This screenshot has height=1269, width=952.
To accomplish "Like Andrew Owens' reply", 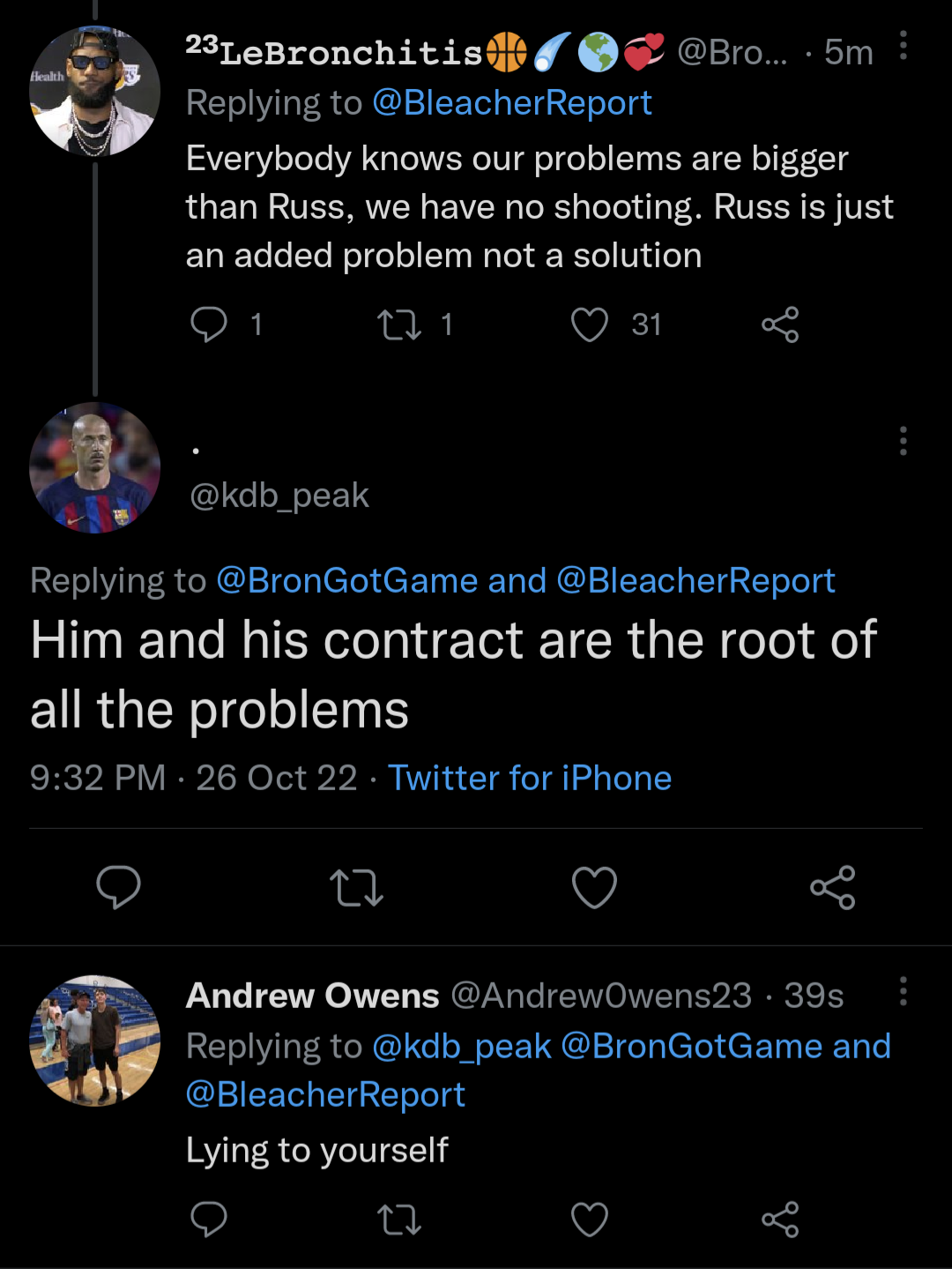I will tap(590, 1220).
